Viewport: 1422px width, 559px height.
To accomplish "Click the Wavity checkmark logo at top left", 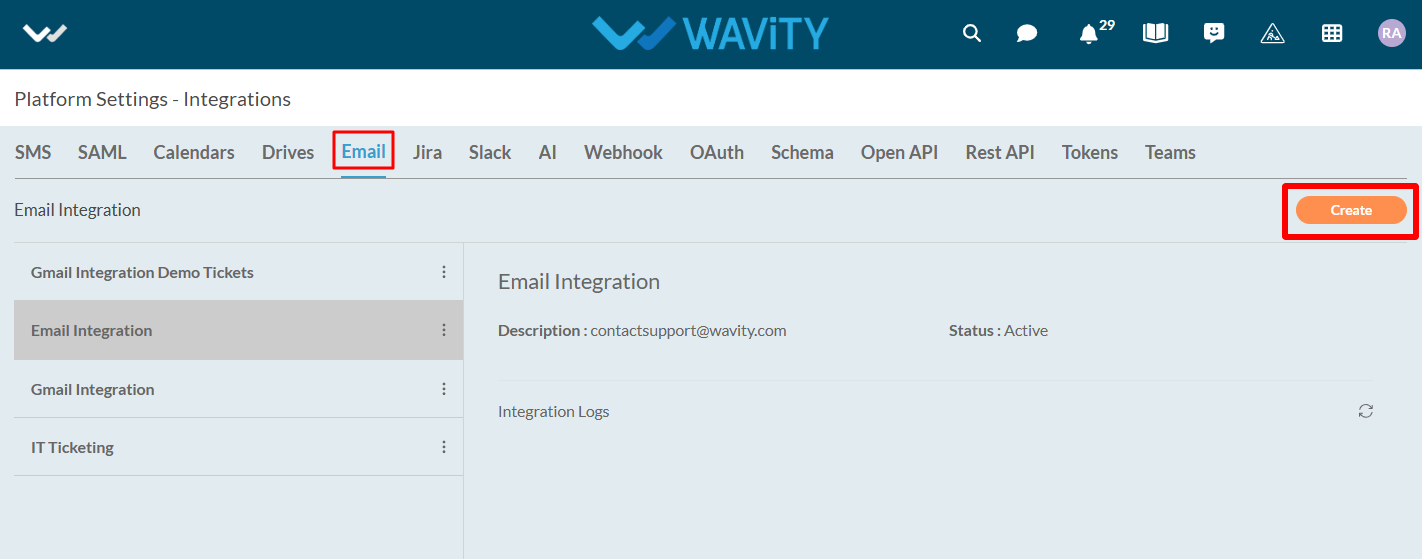I will pos(45,33).
